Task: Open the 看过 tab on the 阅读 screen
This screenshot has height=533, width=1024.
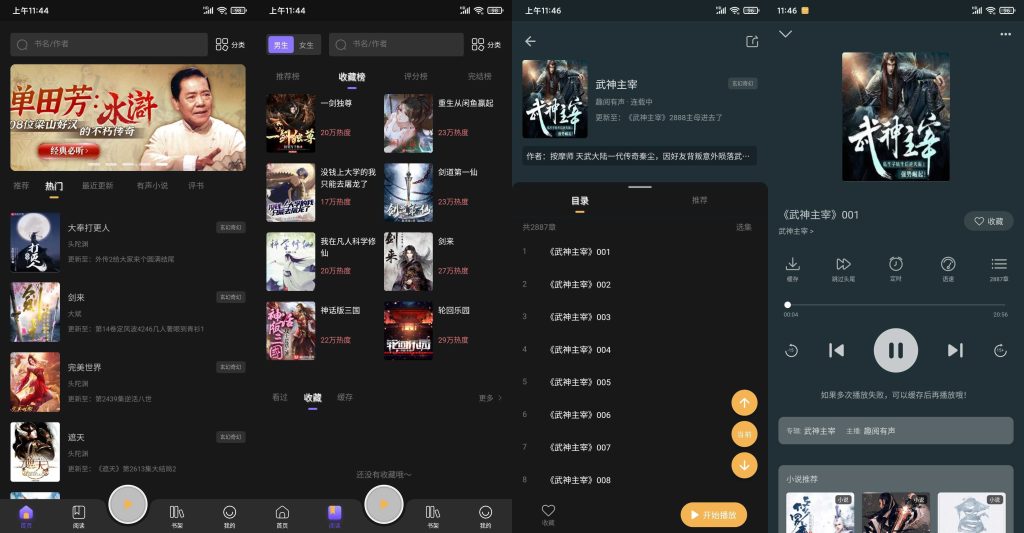Action: (x=280, y=397)
